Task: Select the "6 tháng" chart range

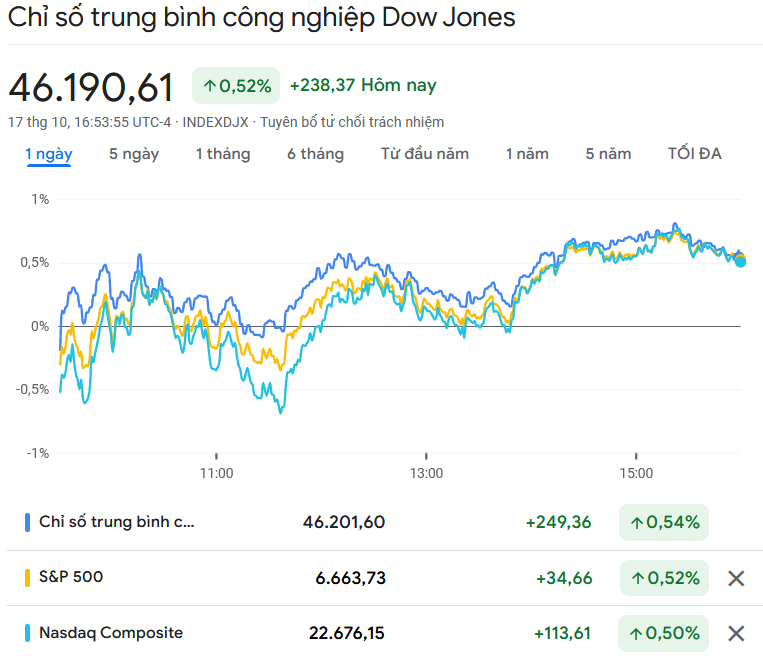Action: coord(315,154)
